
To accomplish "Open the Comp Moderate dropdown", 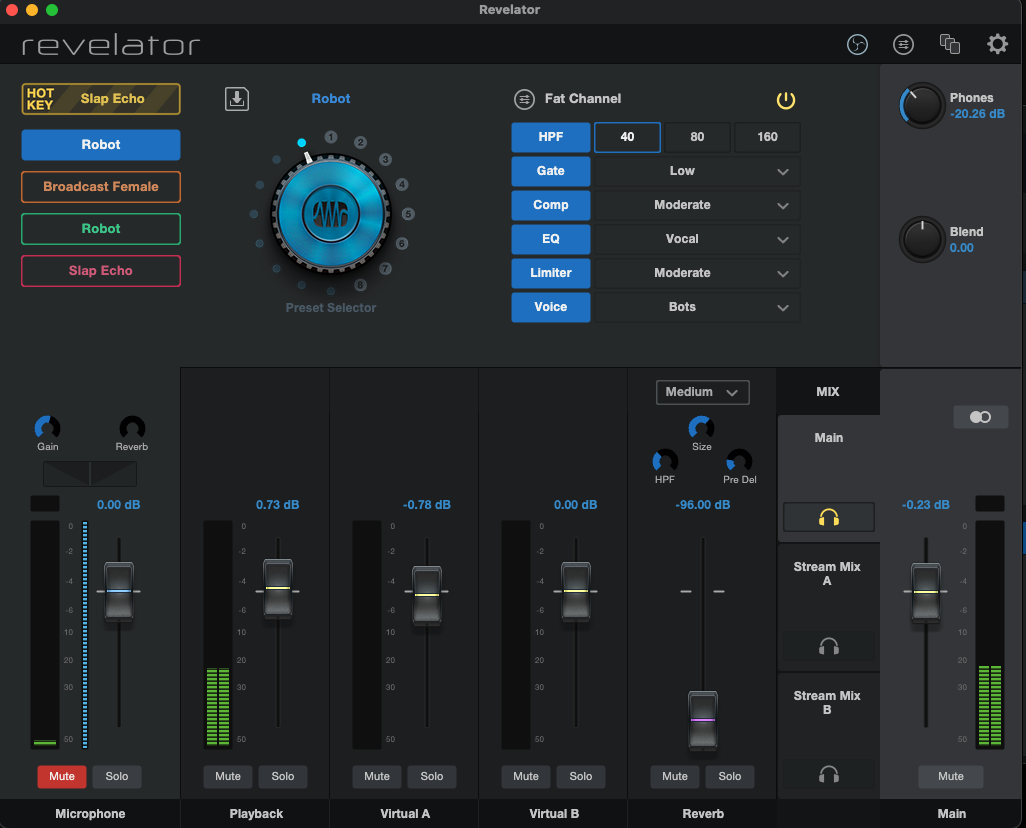I will click(697, 205).
